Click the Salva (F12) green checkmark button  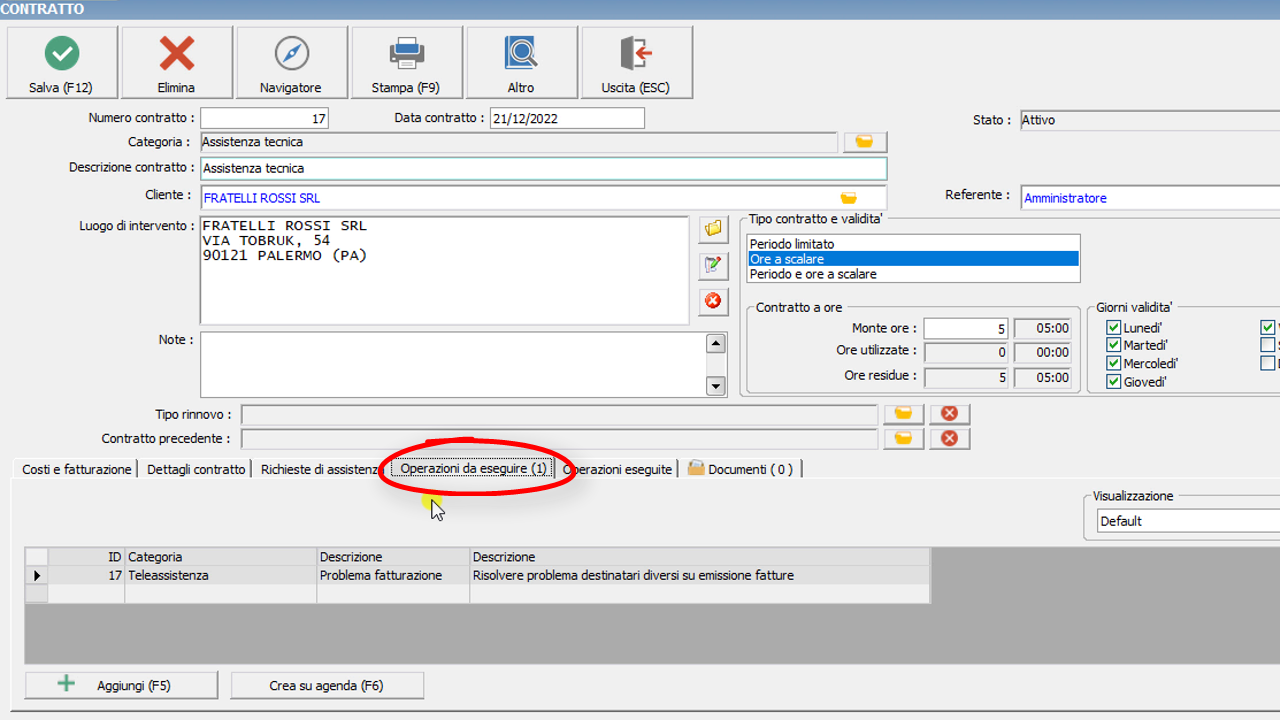point(61,63)
